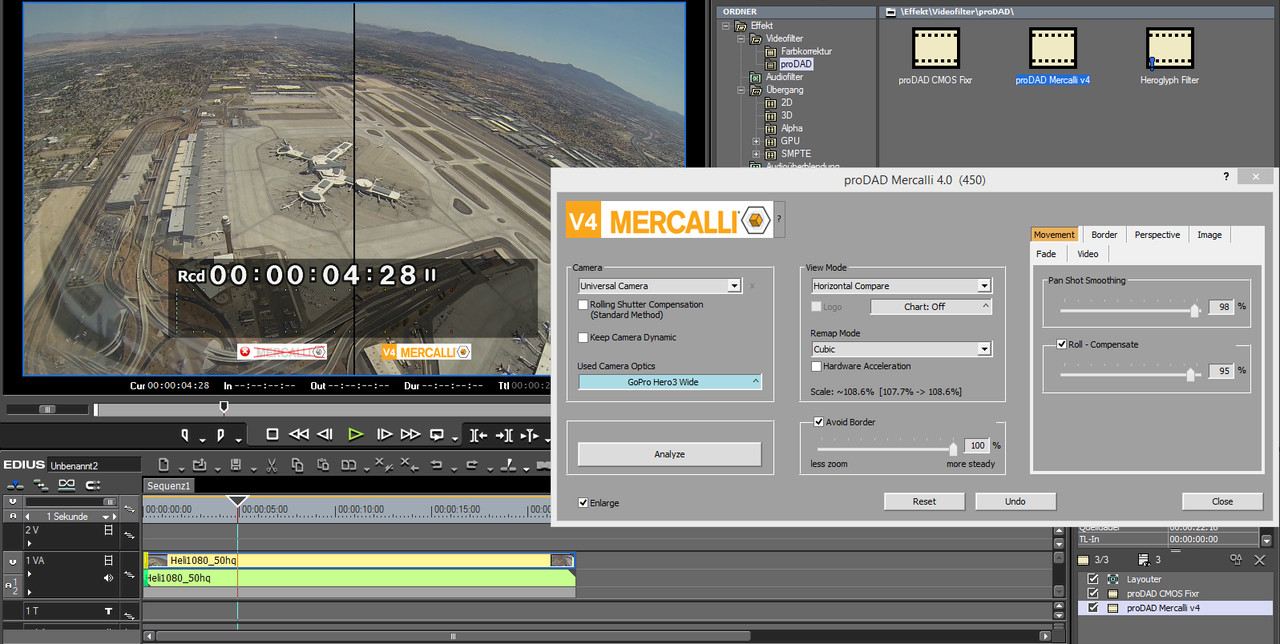Viewport: 1280px width, 644px height.
Task: Uncheck Roll - Compensate option
Action: pyautogui.click(x=1061, y=344)
